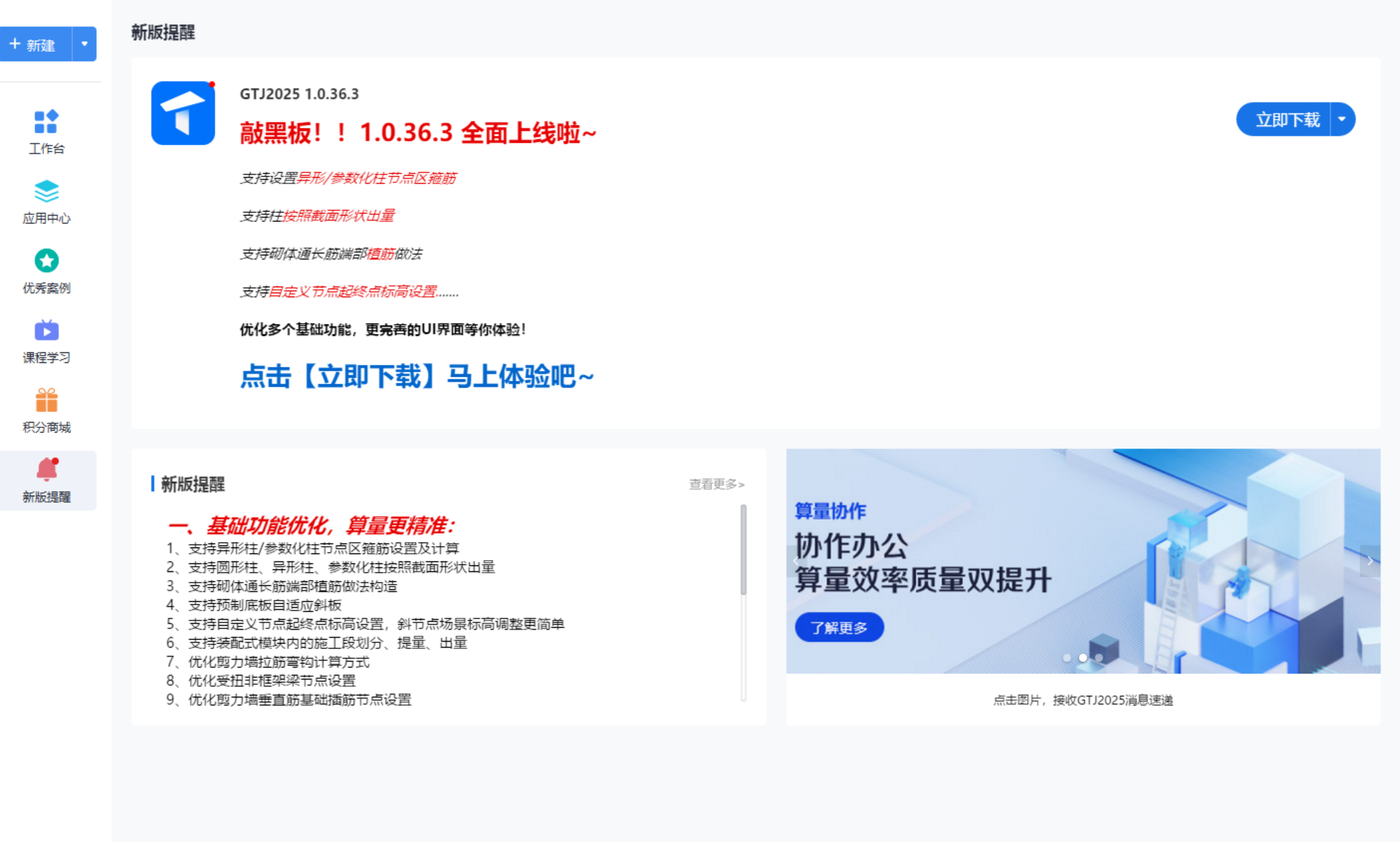Open the 查看更多 link

(717, 484)
